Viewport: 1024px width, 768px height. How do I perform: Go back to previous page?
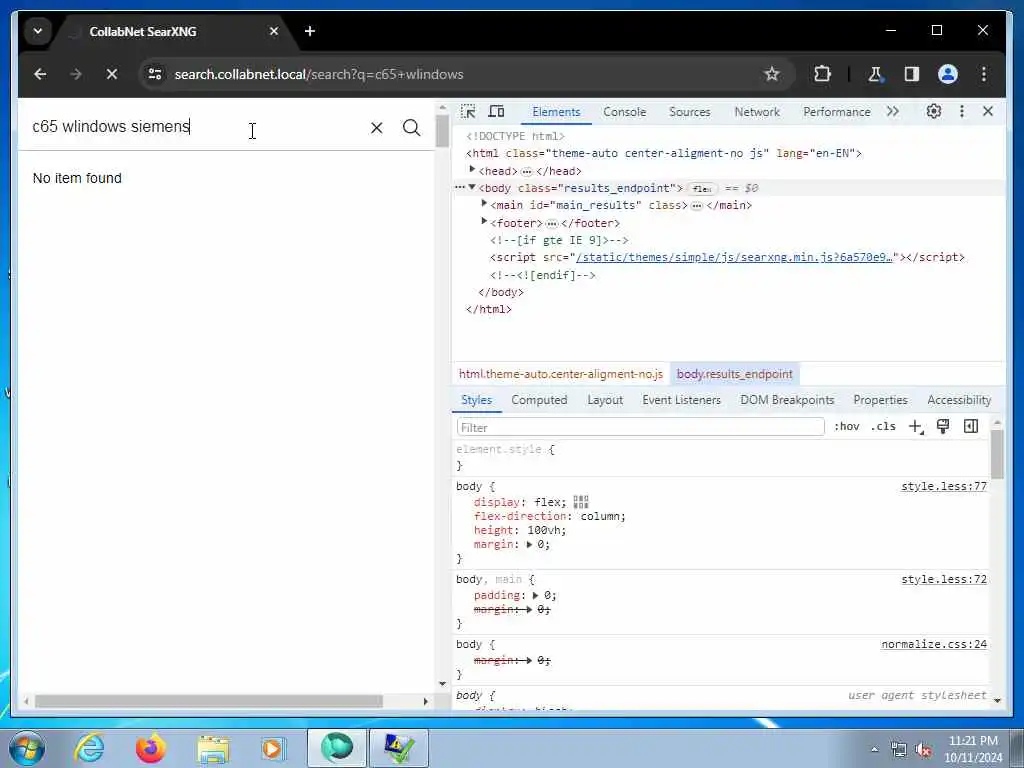[40, 74]
